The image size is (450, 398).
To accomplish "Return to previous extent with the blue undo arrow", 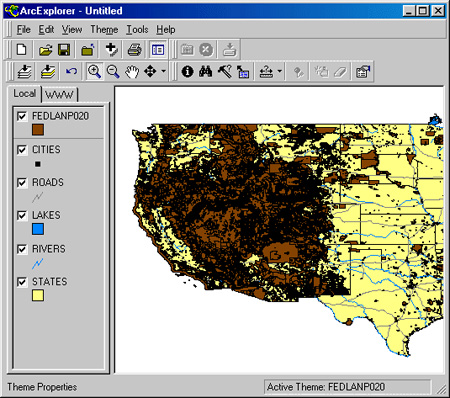I will coord(71,71).
